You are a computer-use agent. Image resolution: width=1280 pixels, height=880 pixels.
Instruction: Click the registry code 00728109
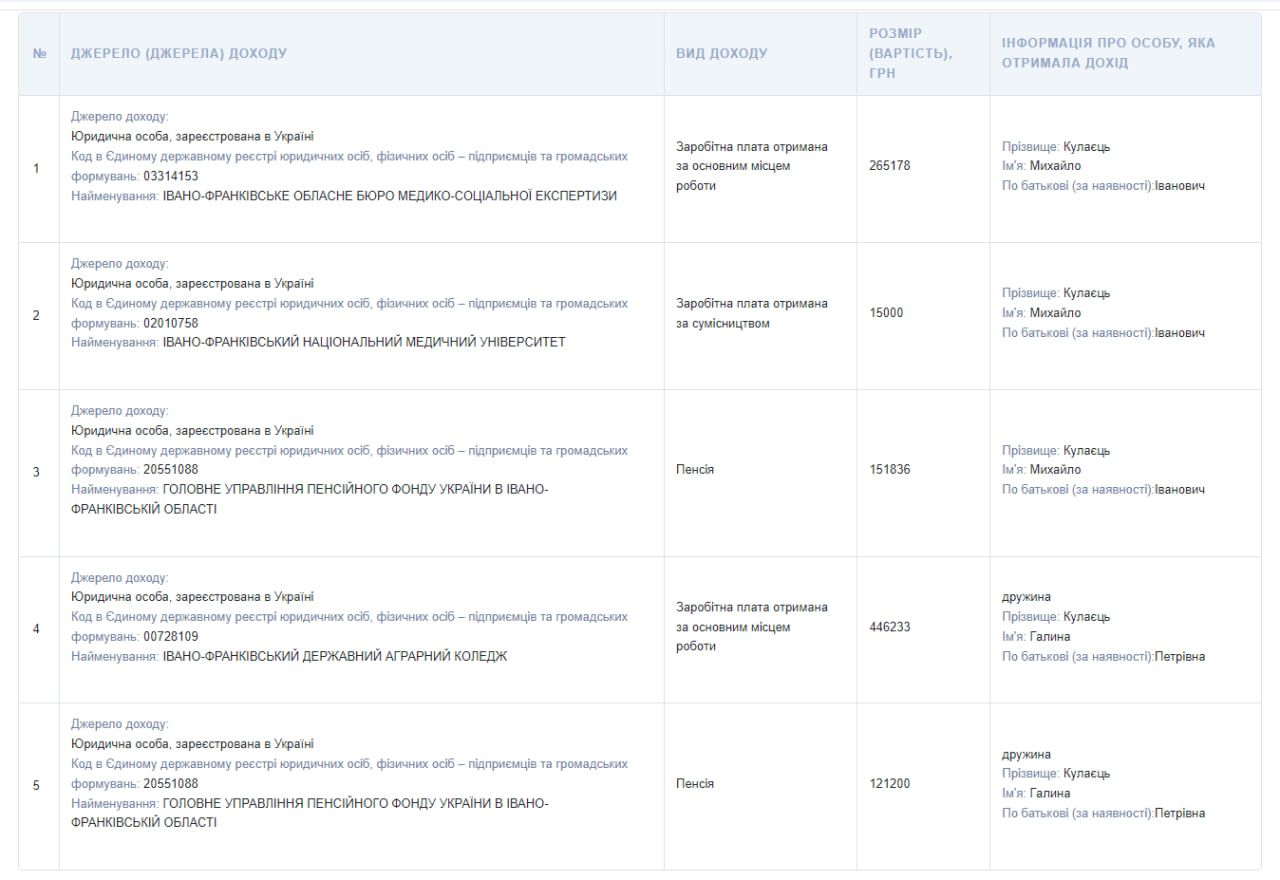[171, 637]
